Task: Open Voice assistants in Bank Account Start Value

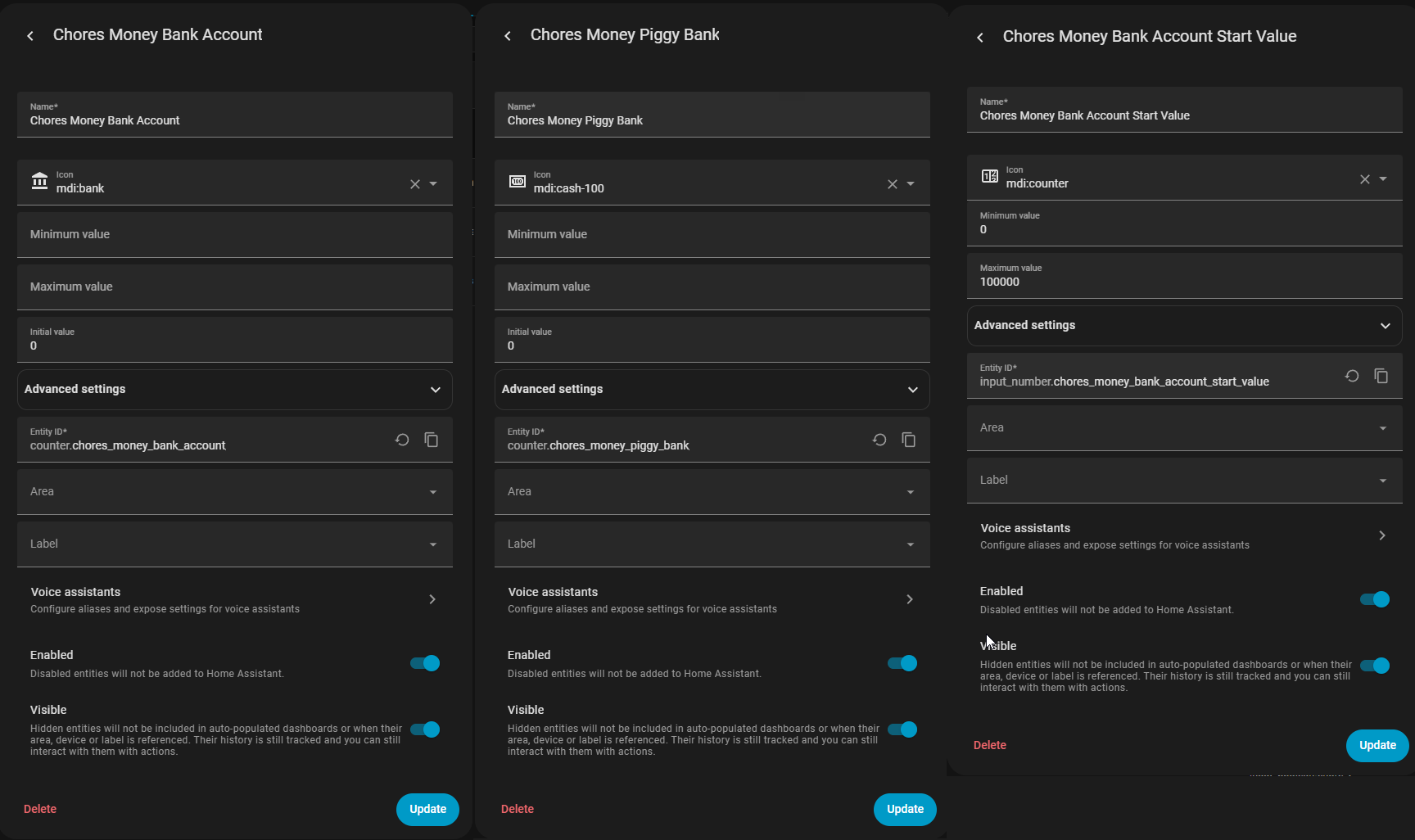Action: tap(1184, 535)
